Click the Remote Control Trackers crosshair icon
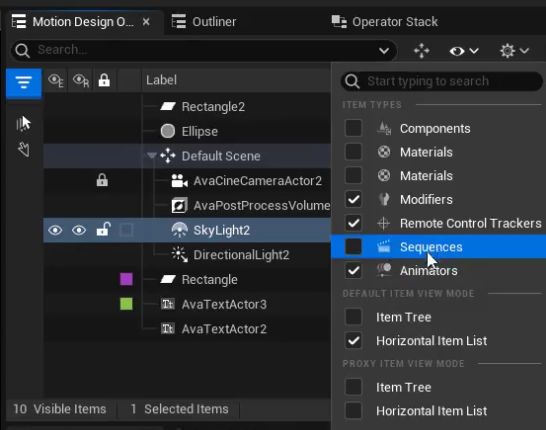 coord(383,223)
